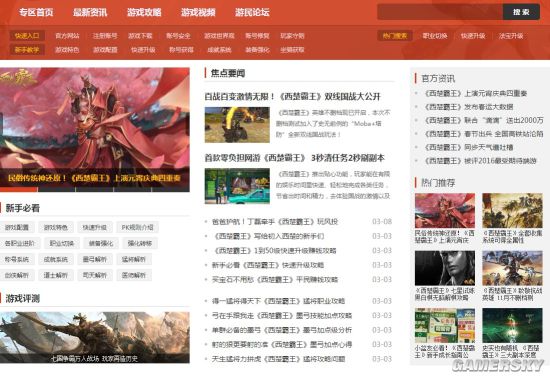The image size is (550, 377).
Task: Click the PK规则介绍 tag
Action: click(x=137, y=227)
